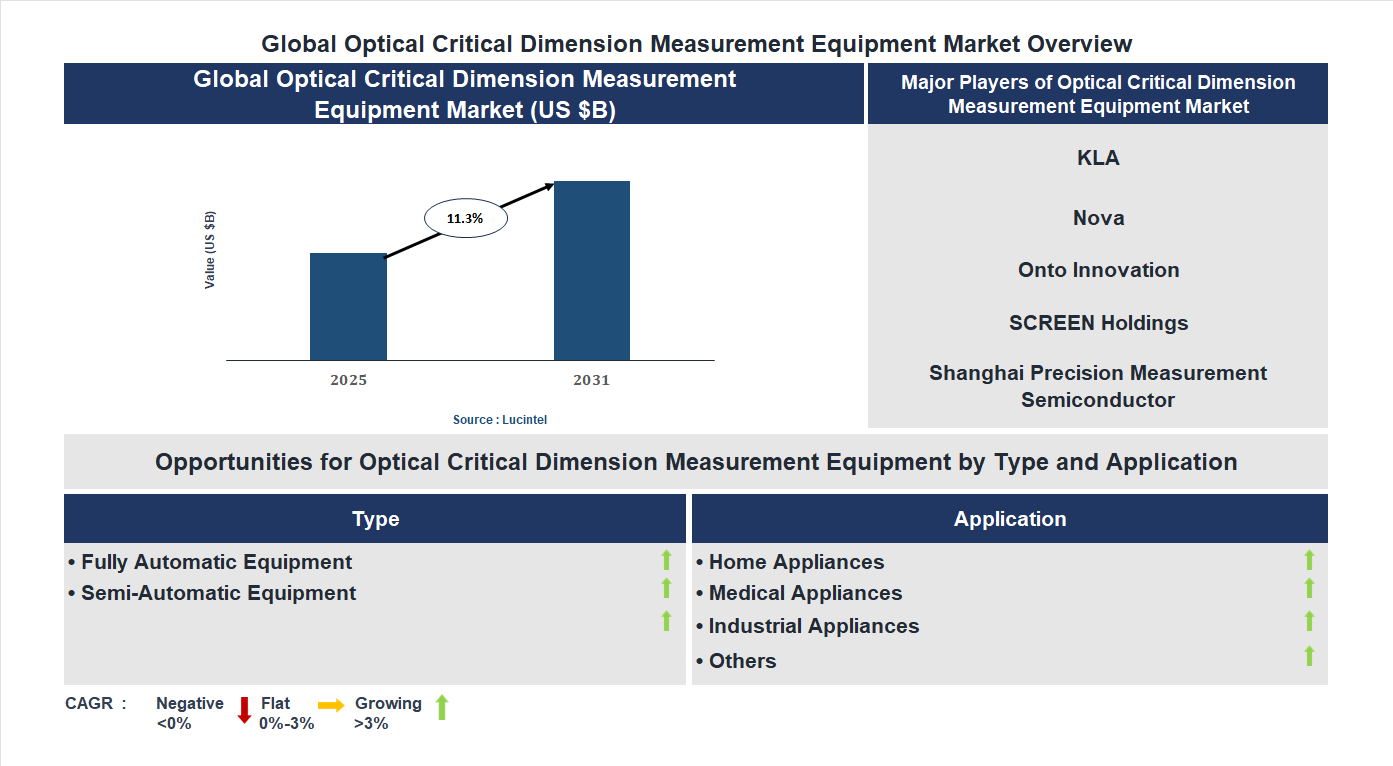1393x766 pixels.
Task: Select the Onto Innovation entry
Action: (x=1097, y=270)
